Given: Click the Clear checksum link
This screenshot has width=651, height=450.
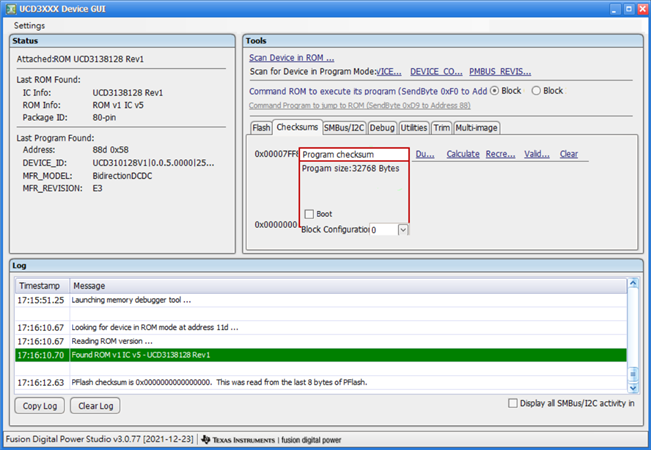Looking at the screenshot, I should 568,154.
